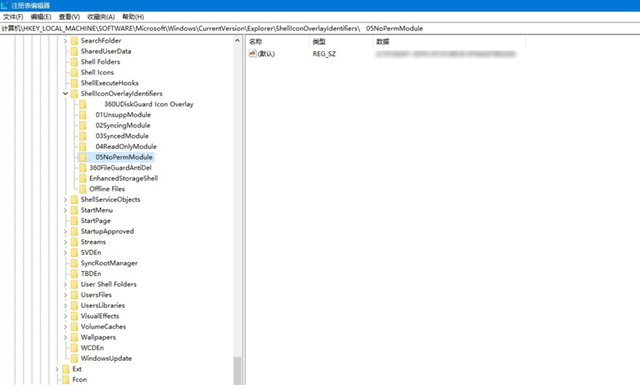
Task: Click the SVDEn folder icon
Action: coord(74,253)
